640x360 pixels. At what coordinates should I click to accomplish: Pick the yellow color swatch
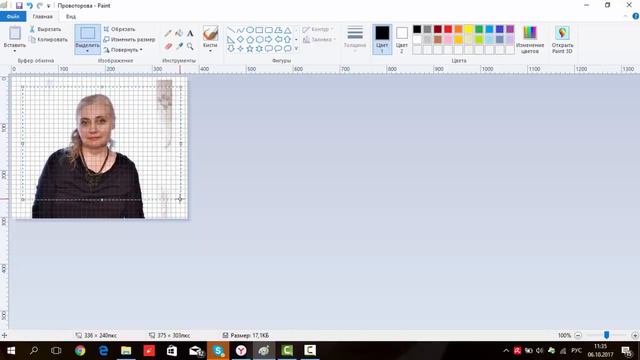(469, 29)
